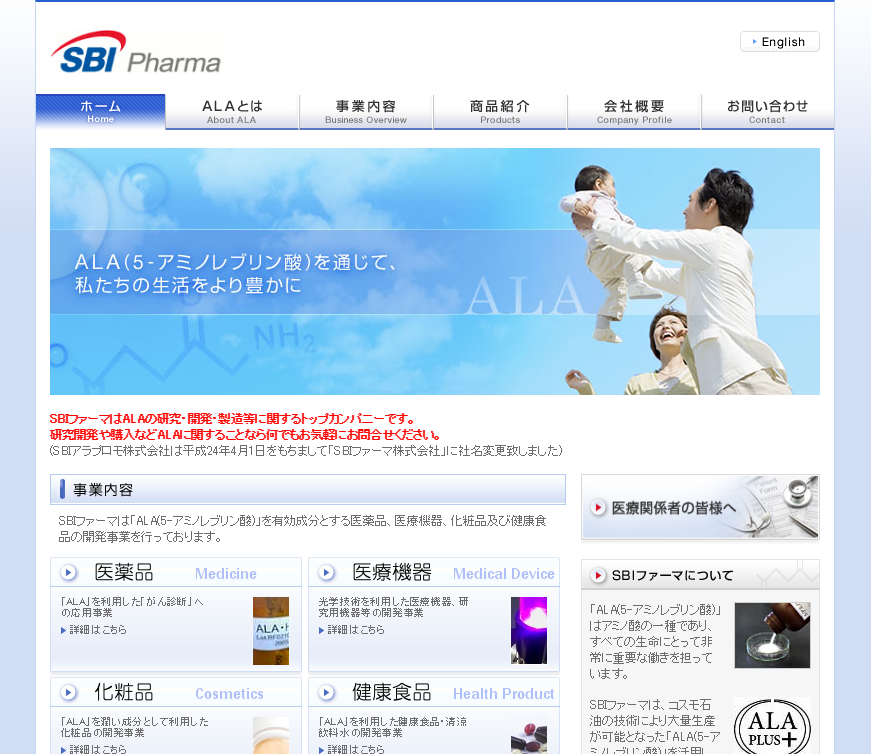Click the paragraph 「ALA(5-アミノレブリン酸)」はアミノ酸の一種
This screenshot has height=754, width=871.
click(x=655, y=642)
